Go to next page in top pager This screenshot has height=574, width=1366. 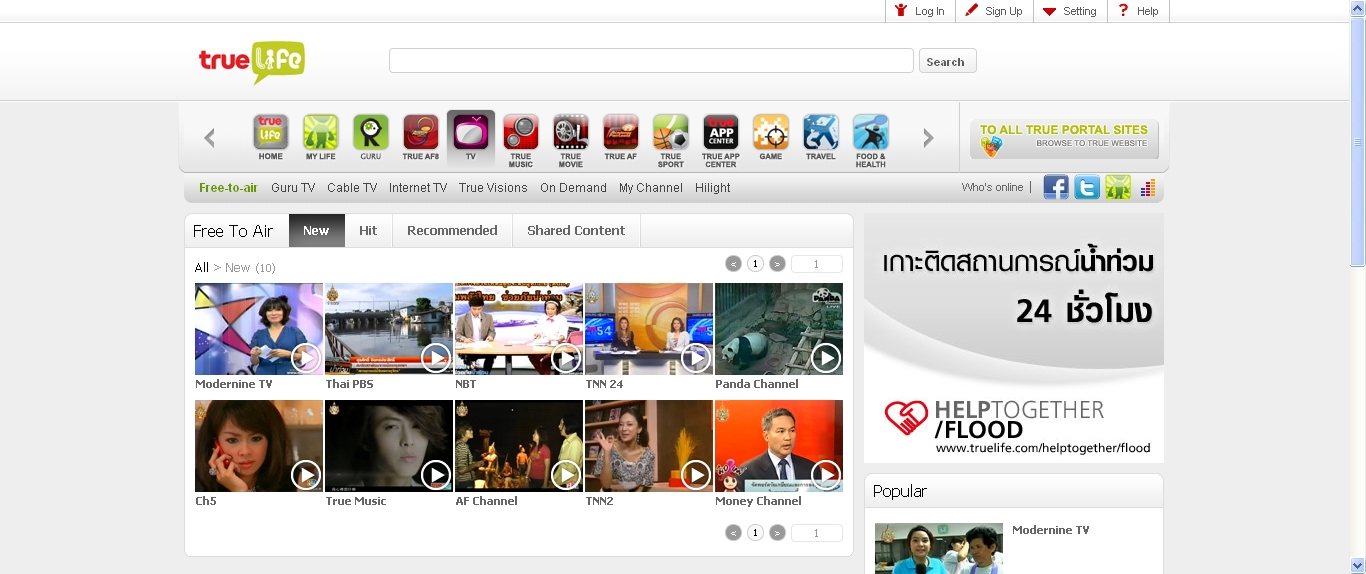[777, 264]
